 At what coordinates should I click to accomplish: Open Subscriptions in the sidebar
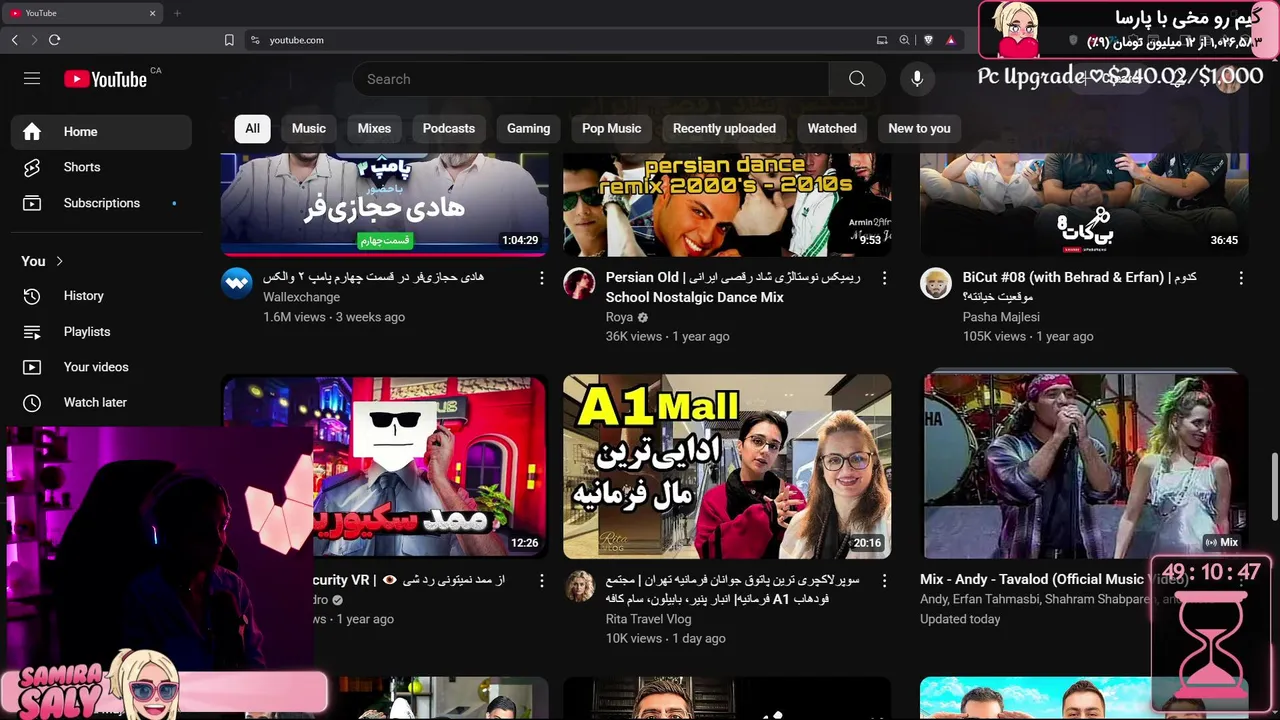pyautogui.click(x=101, y=203)
